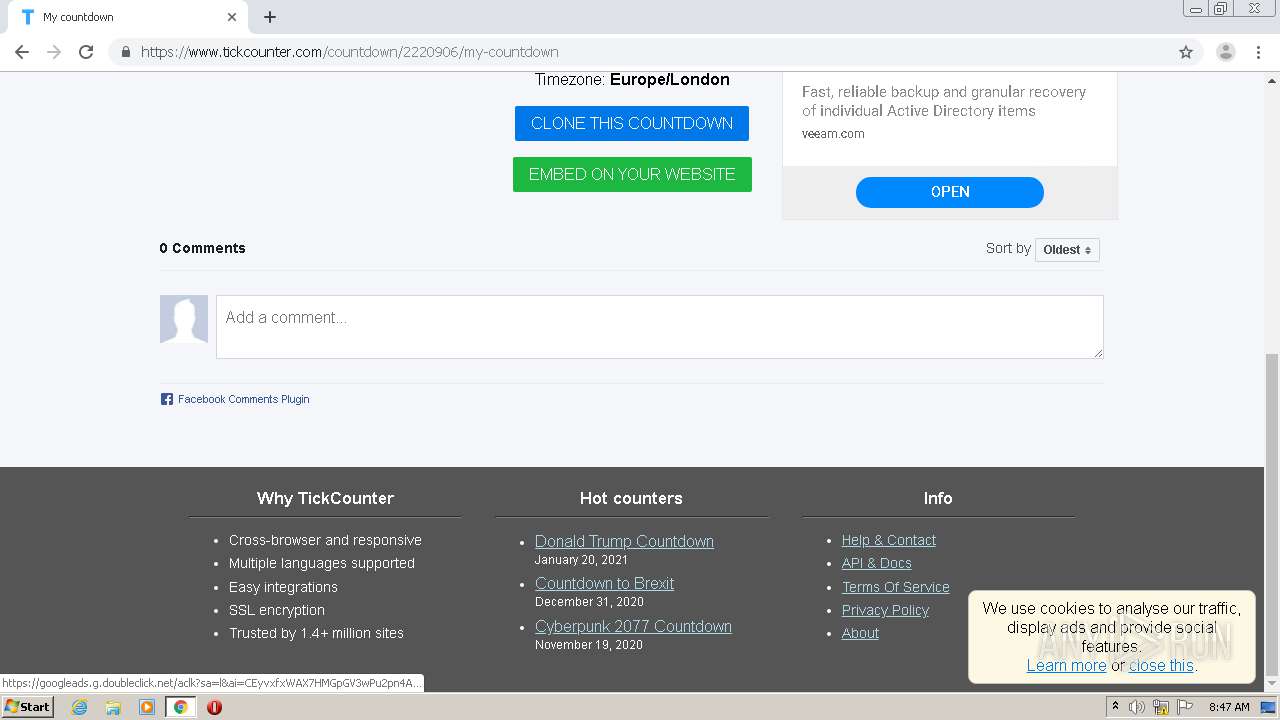Open the file explorer folder taskbar icon
Image resolution: width=1280 pixels, height=720 pixels.
pos(113,707)
